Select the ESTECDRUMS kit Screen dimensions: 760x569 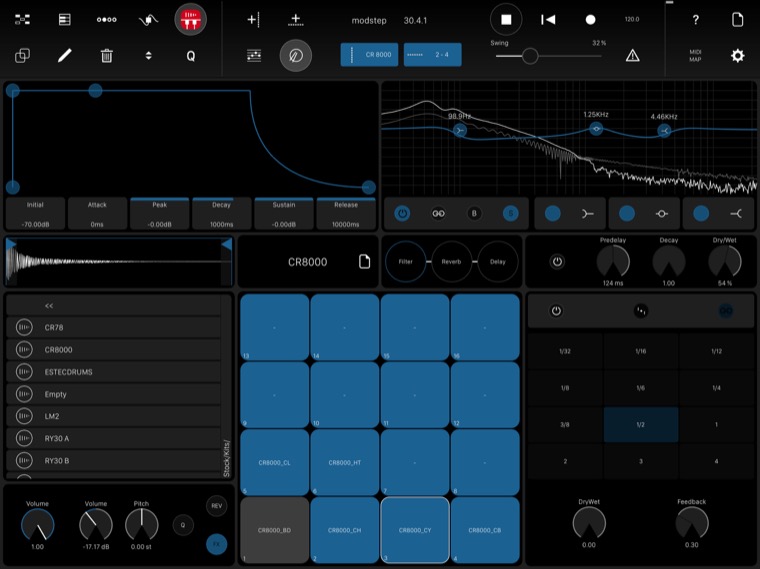pos(113,372)
